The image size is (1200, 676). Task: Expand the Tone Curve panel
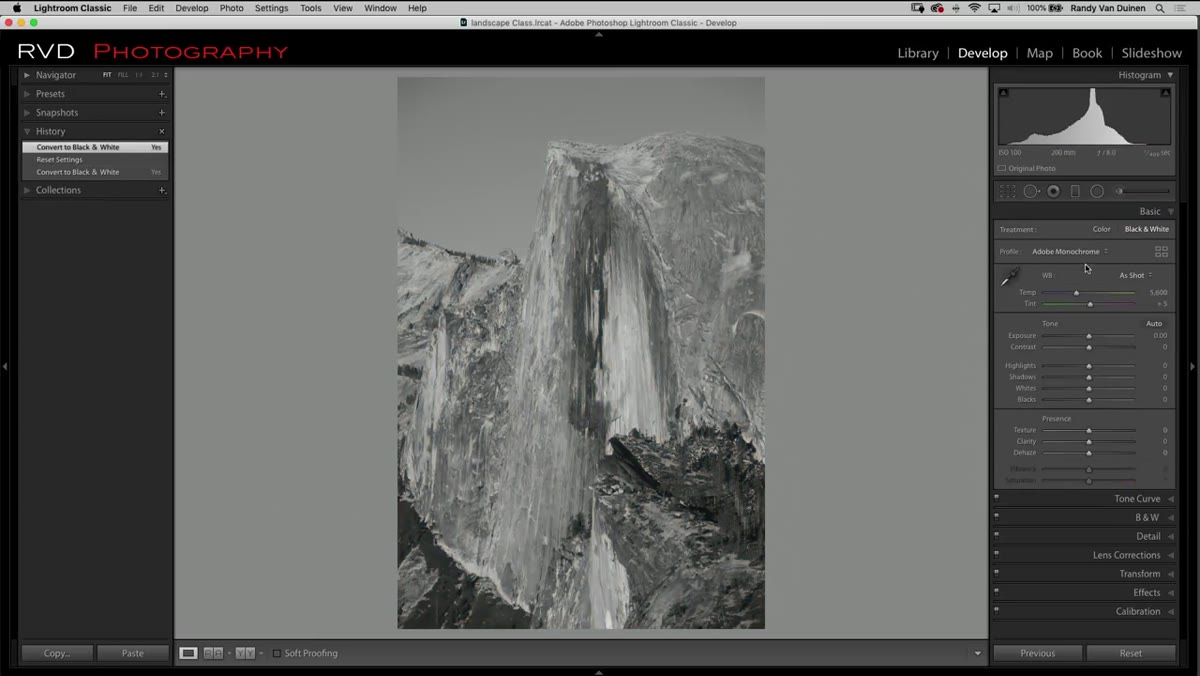pyautogui.click(x=1170, y=499)
